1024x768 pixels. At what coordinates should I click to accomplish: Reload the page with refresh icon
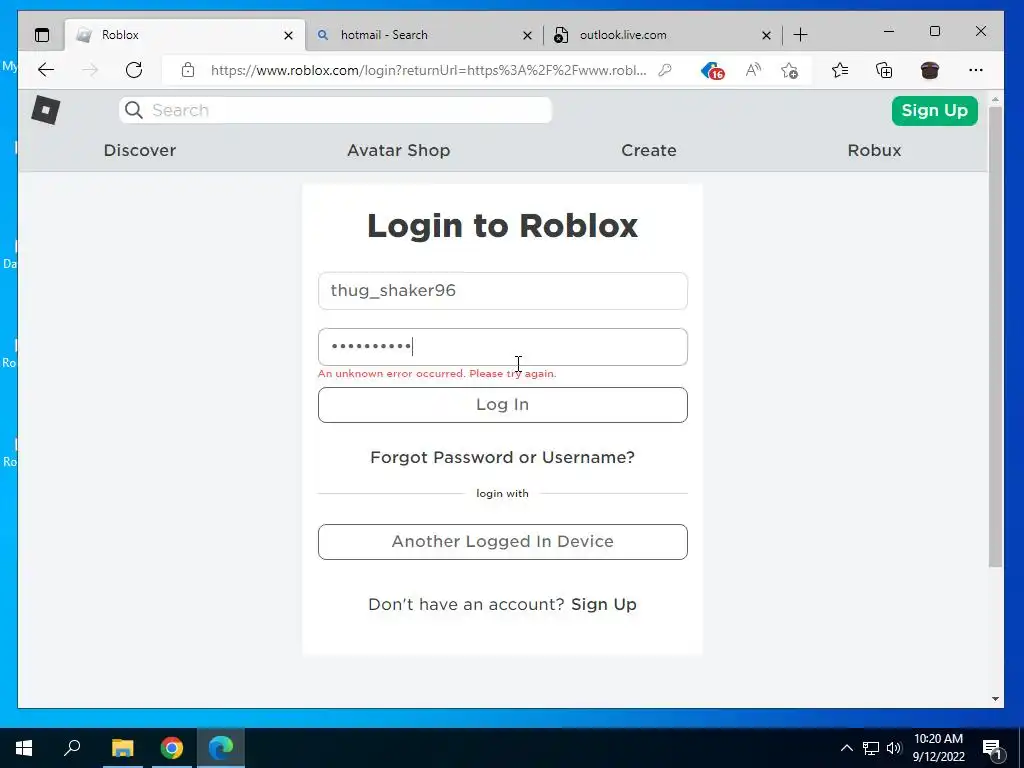click(134, 70)
